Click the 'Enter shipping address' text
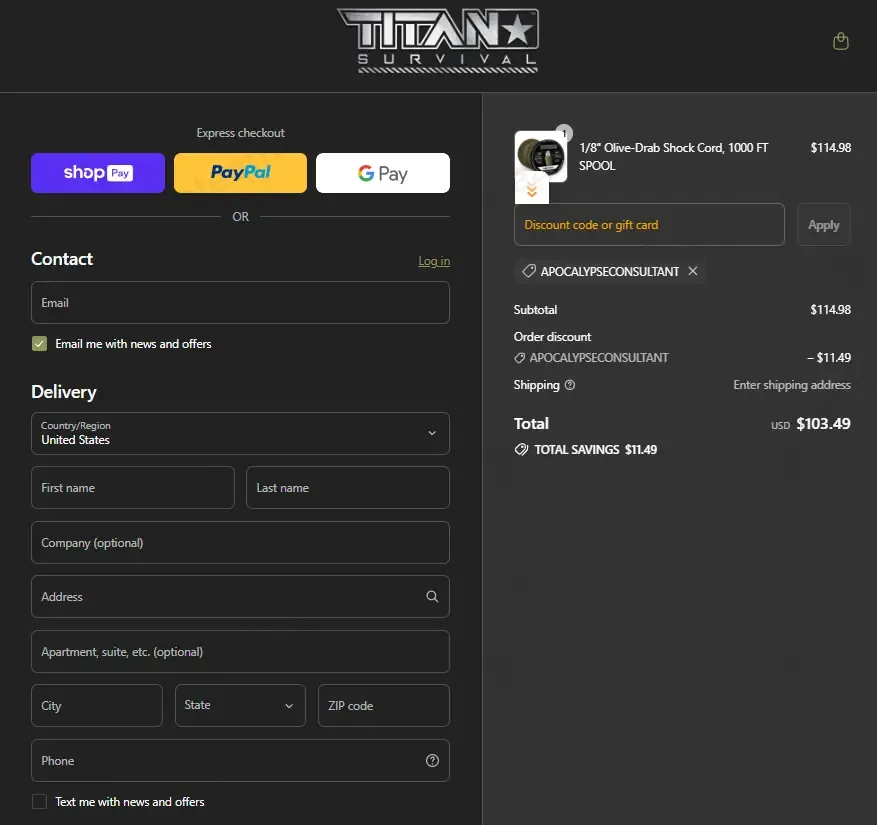Screen dimensions: 877x825 coord(792,385)
